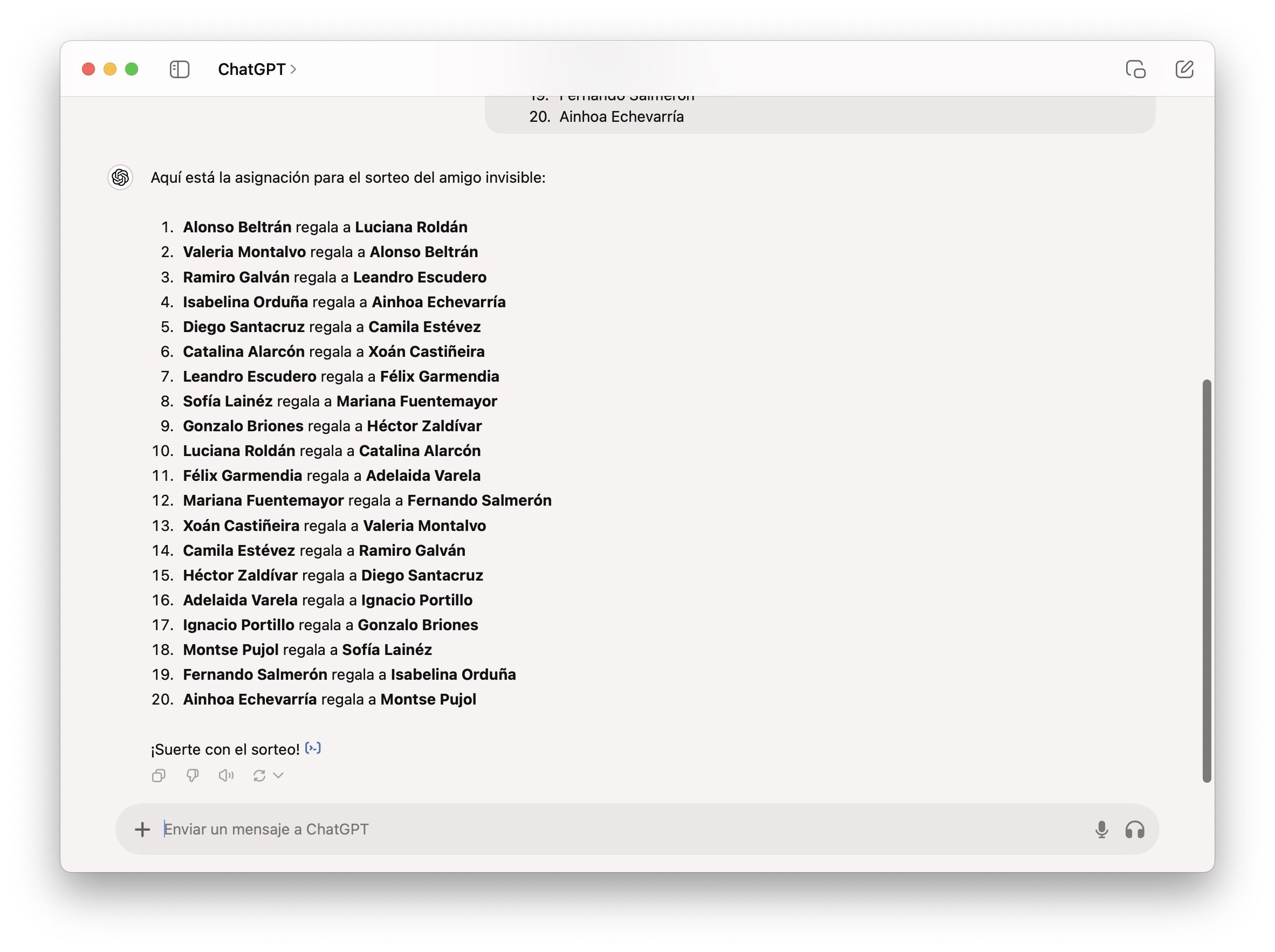The height and width of the screenshot is (952, 1275).
Task: Select 'Mariana Fuentemayor regala a Fernando Salmerón'
Action: pos(367,500)
